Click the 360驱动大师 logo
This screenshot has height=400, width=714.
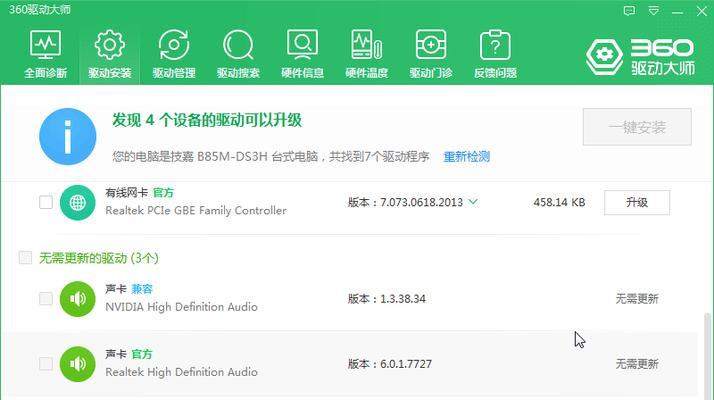click(x=640, y=56)
